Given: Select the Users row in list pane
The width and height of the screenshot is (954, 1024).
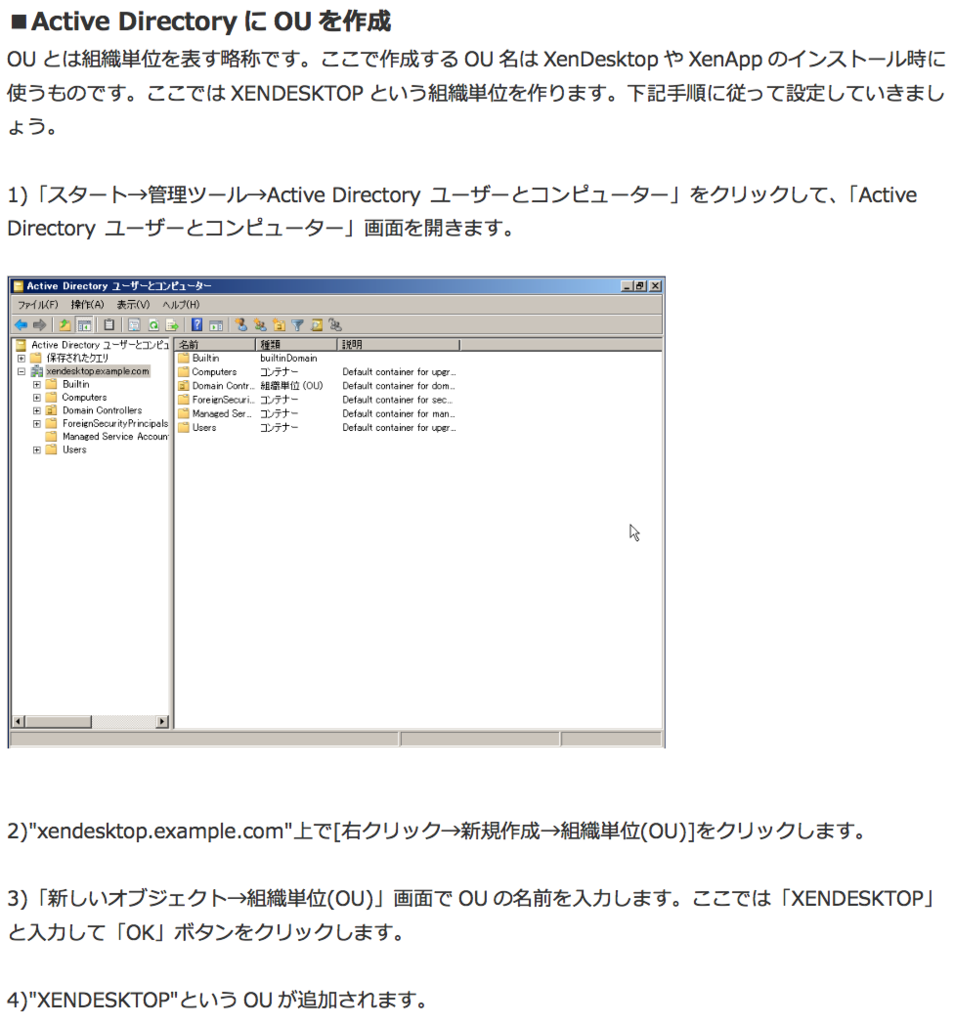Looking at the screenshot, I should point(204,427).
